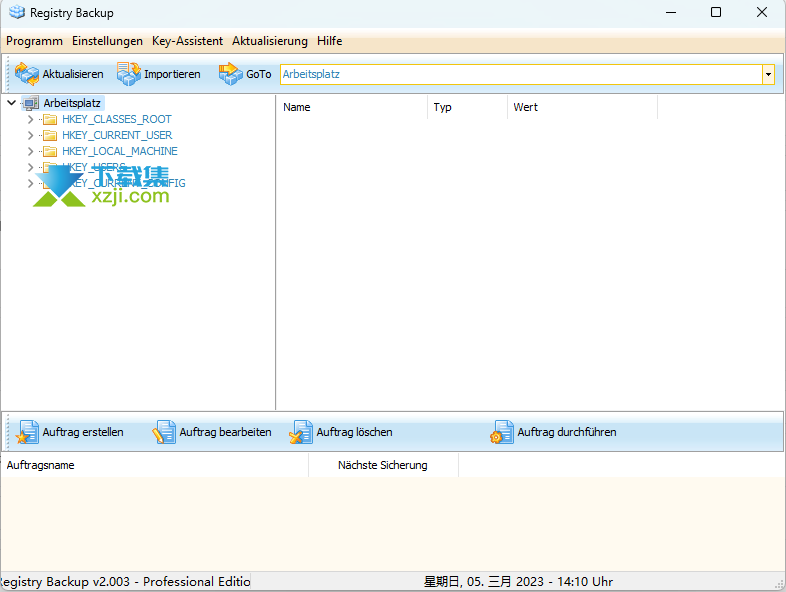Click the HKEY_LOCAL_MACHINE folder icon

click(x=50, y=151)
